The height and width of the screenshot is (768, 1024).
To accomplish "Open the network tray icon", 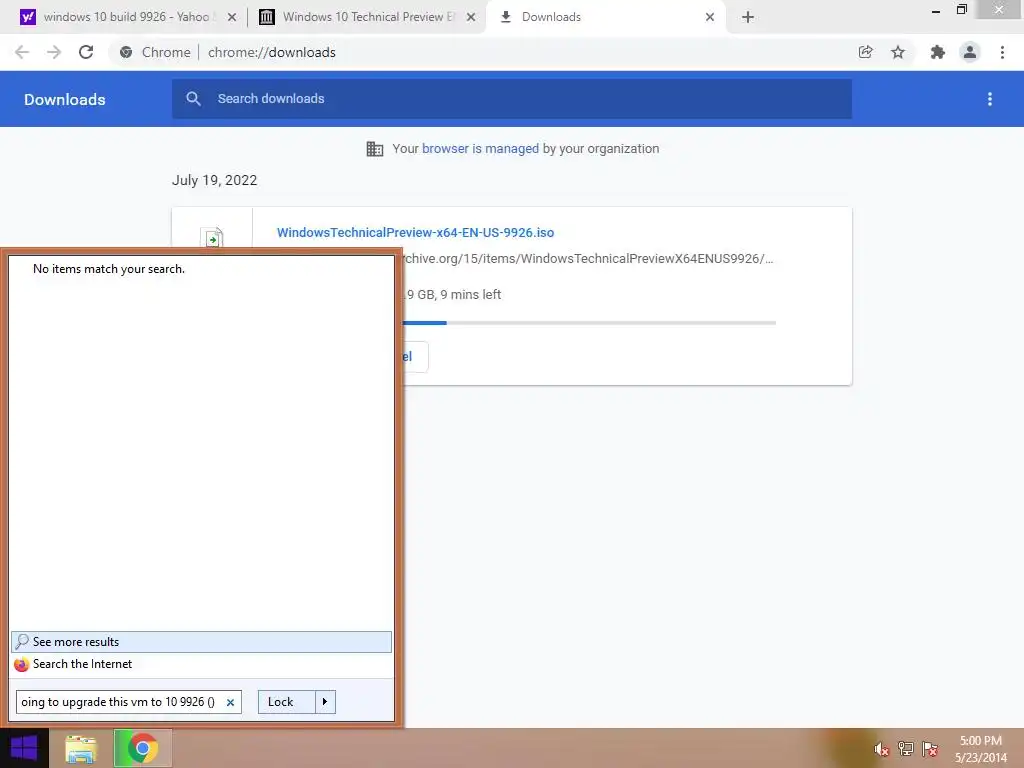I will tap(906, 749).
